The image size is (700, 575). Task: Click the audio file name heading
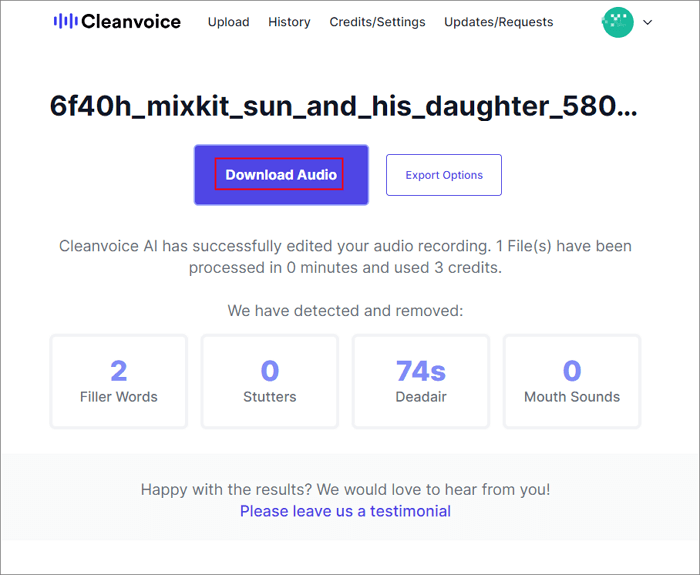click(343, 106)
